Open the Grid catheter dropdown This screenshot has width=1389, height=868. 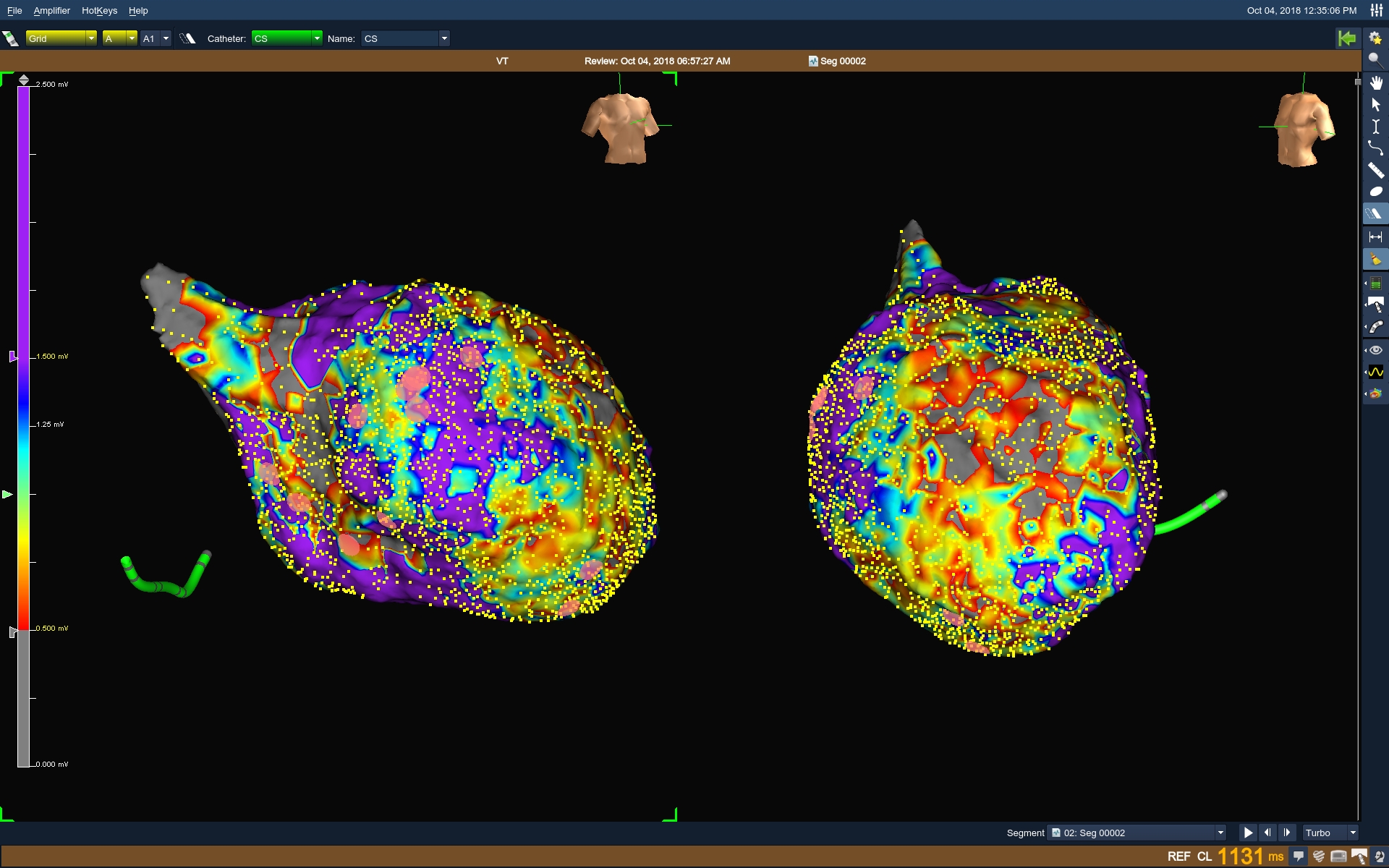(x=91, y=38)
